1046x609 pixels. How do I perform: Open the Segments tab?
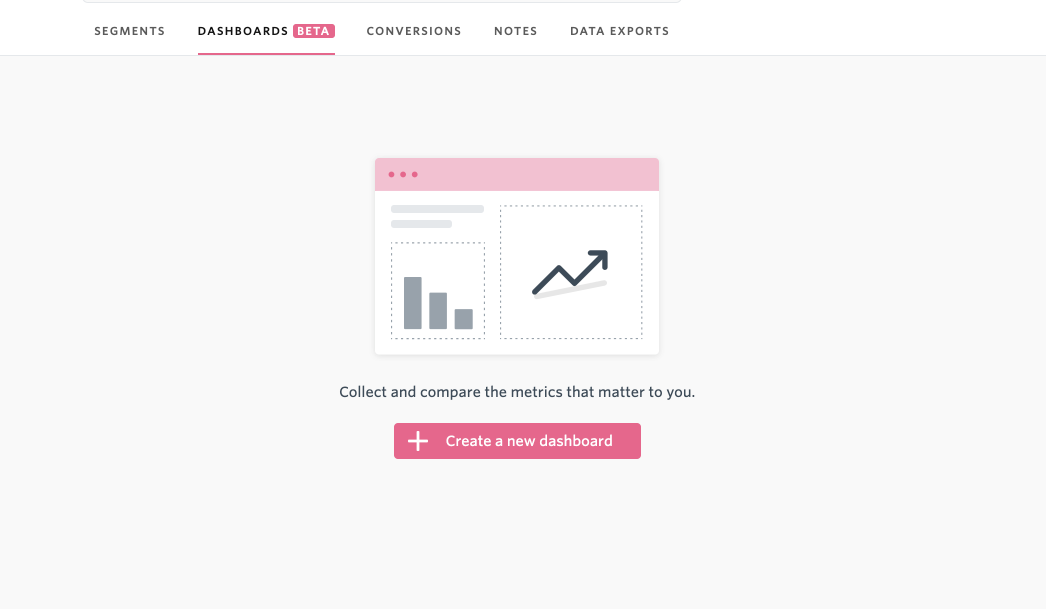tap(129, 31)
